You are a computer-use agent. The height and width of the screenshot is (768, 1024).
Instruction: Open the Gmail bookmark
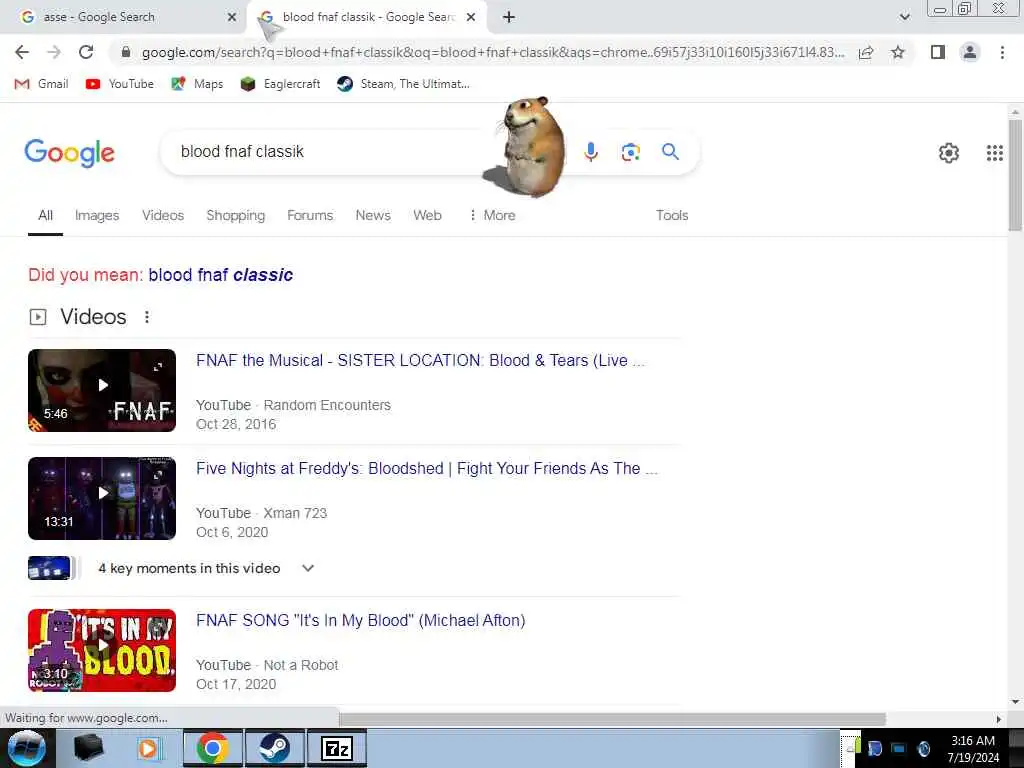41,84
